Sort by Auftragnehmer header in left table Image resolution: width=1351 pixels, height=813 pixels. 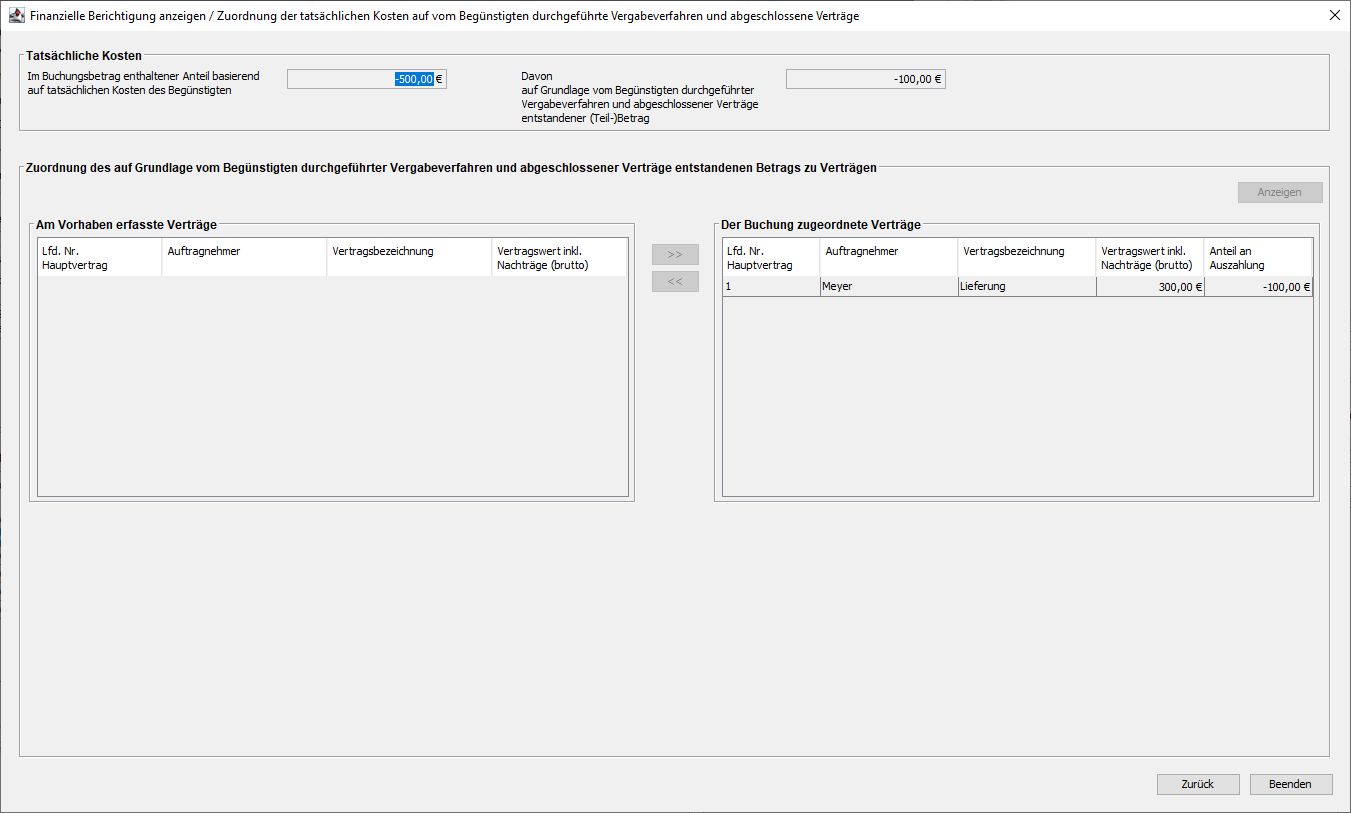(x=244, y=257)
